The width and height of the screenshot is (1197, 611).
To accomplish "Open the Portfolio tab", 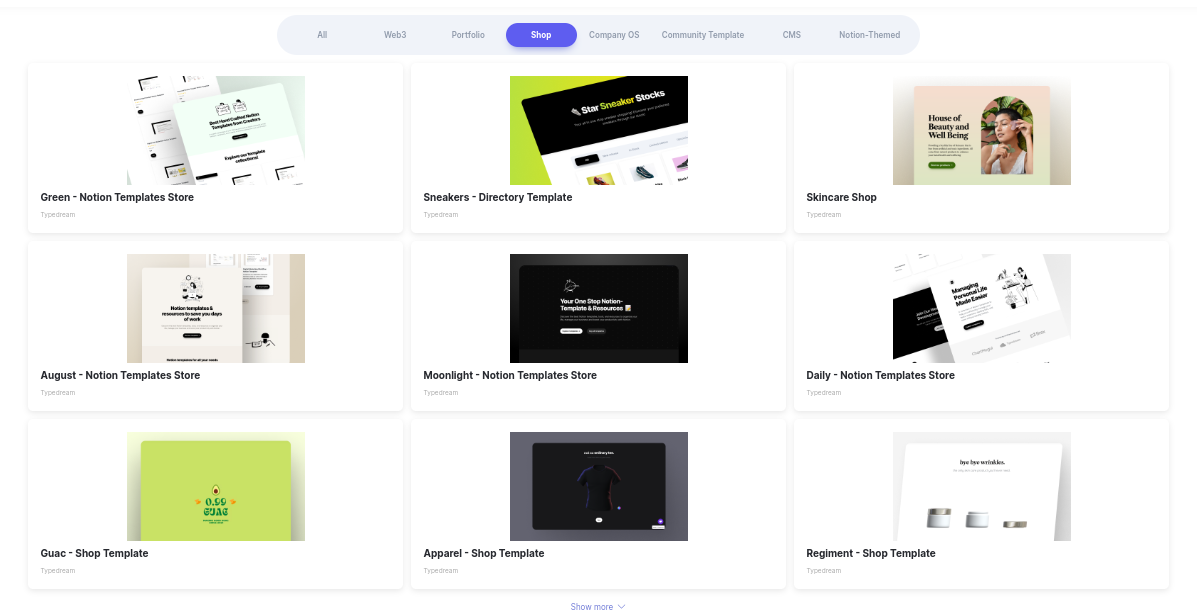I will 468,35.
